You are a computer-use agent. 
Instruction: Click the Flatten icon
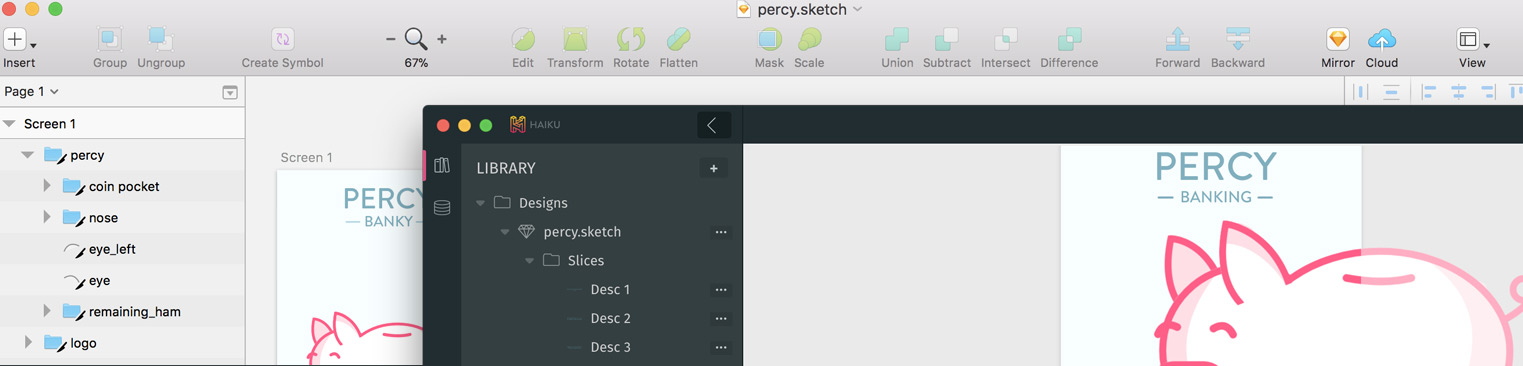tap(678, 40)
